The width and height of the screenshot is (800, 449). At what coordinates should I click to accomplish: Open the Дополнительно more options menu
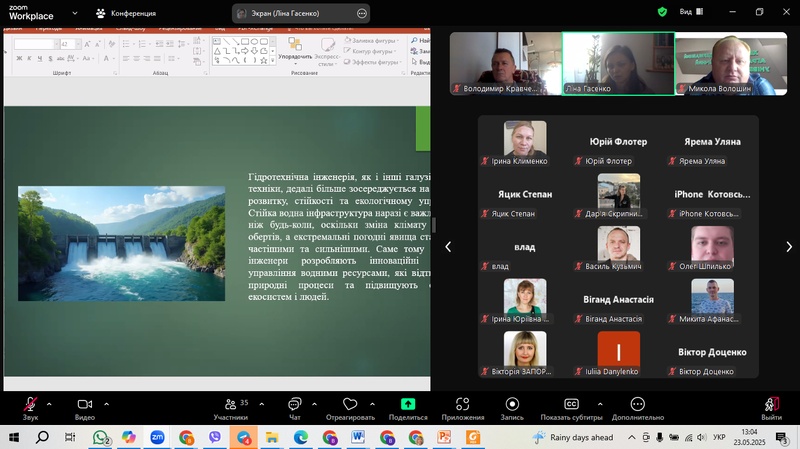pyautogui.click(x=638, y=409)
